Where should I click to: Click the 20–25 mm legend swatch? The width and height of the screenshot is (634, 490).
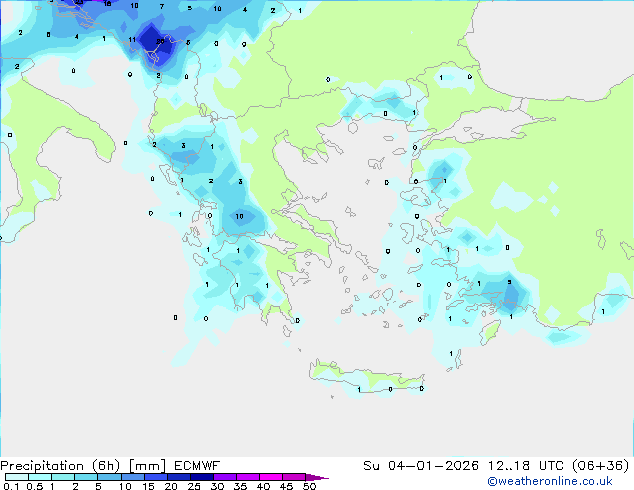point(179,477)
